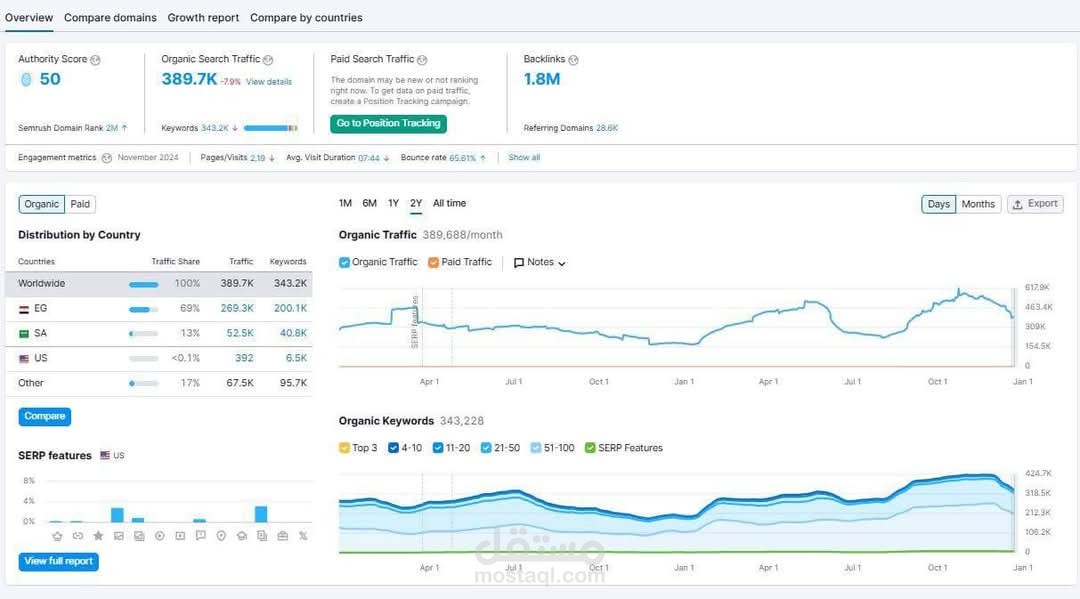Toggle the Top 3 keywords checkbox

tap(345, 448)
